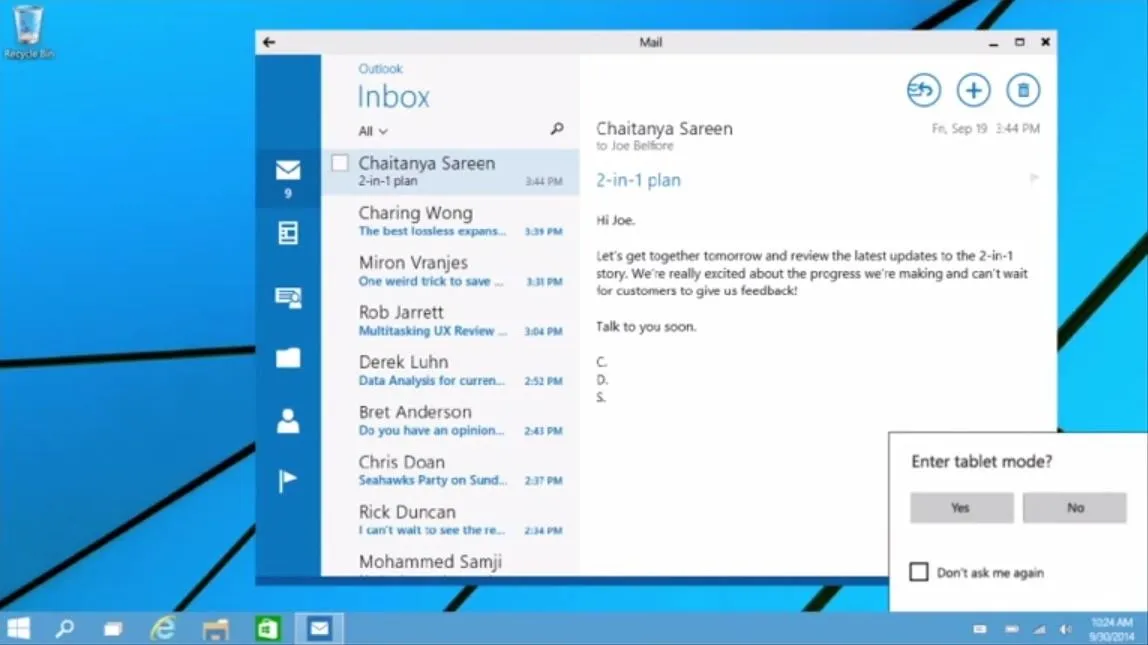
Task: Go back using the Mail back arrow
Action: [269, 42]
